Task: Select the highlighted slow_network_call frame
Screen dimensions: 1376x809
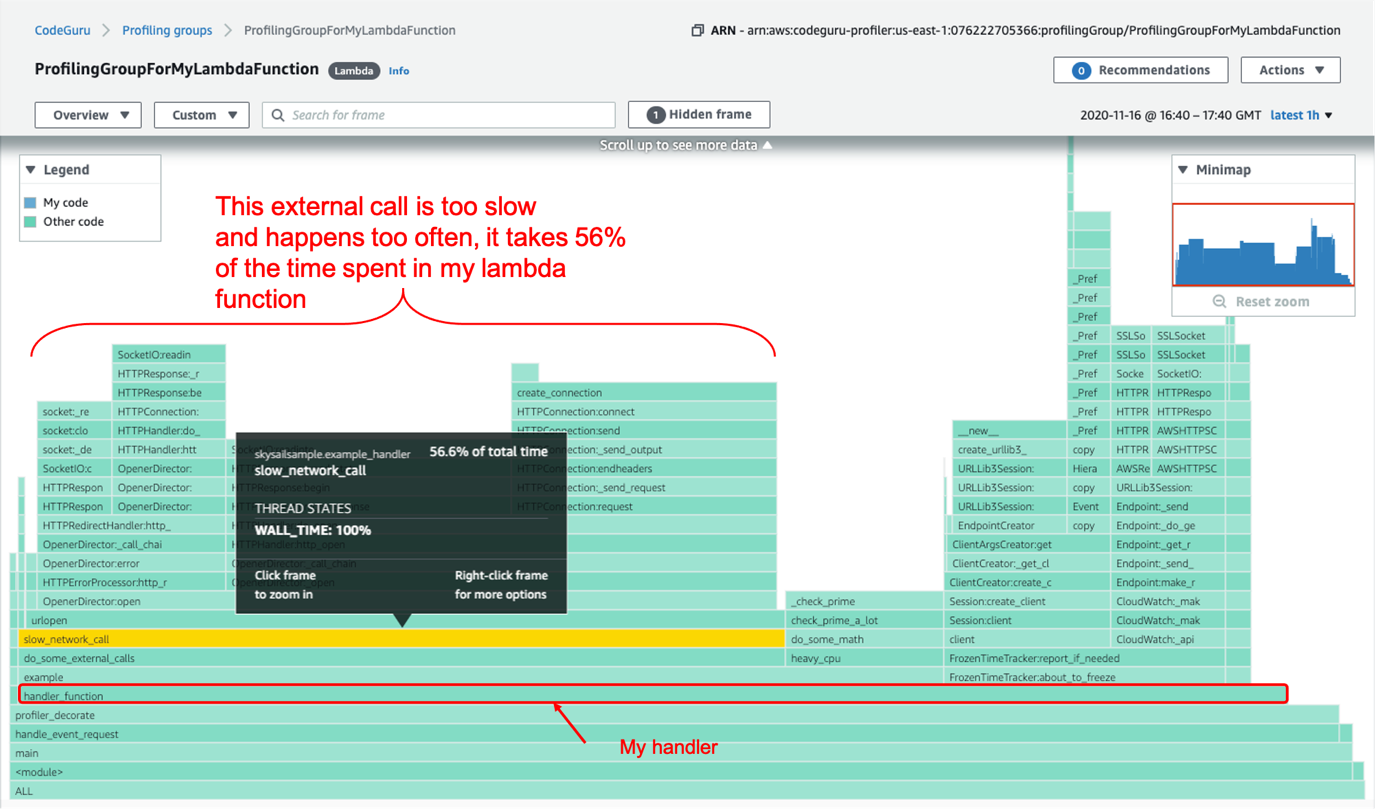Action: [120, 639]
